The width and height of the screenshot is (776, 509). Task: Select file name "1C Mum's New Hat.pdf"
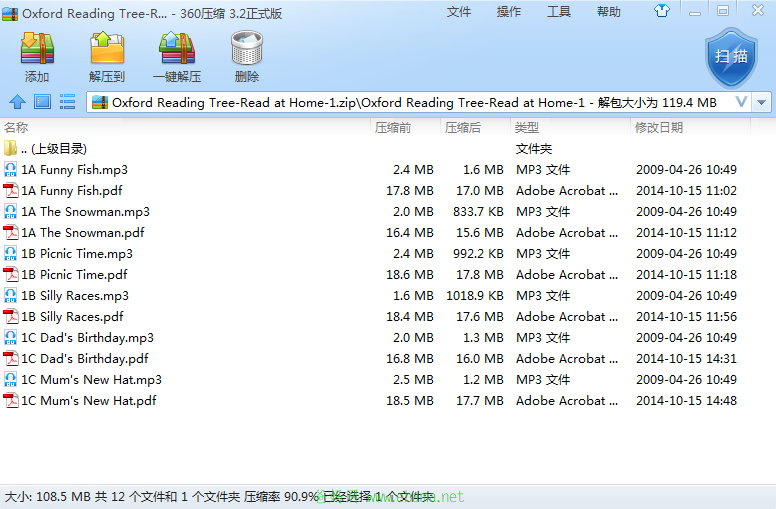click(89, 401)
